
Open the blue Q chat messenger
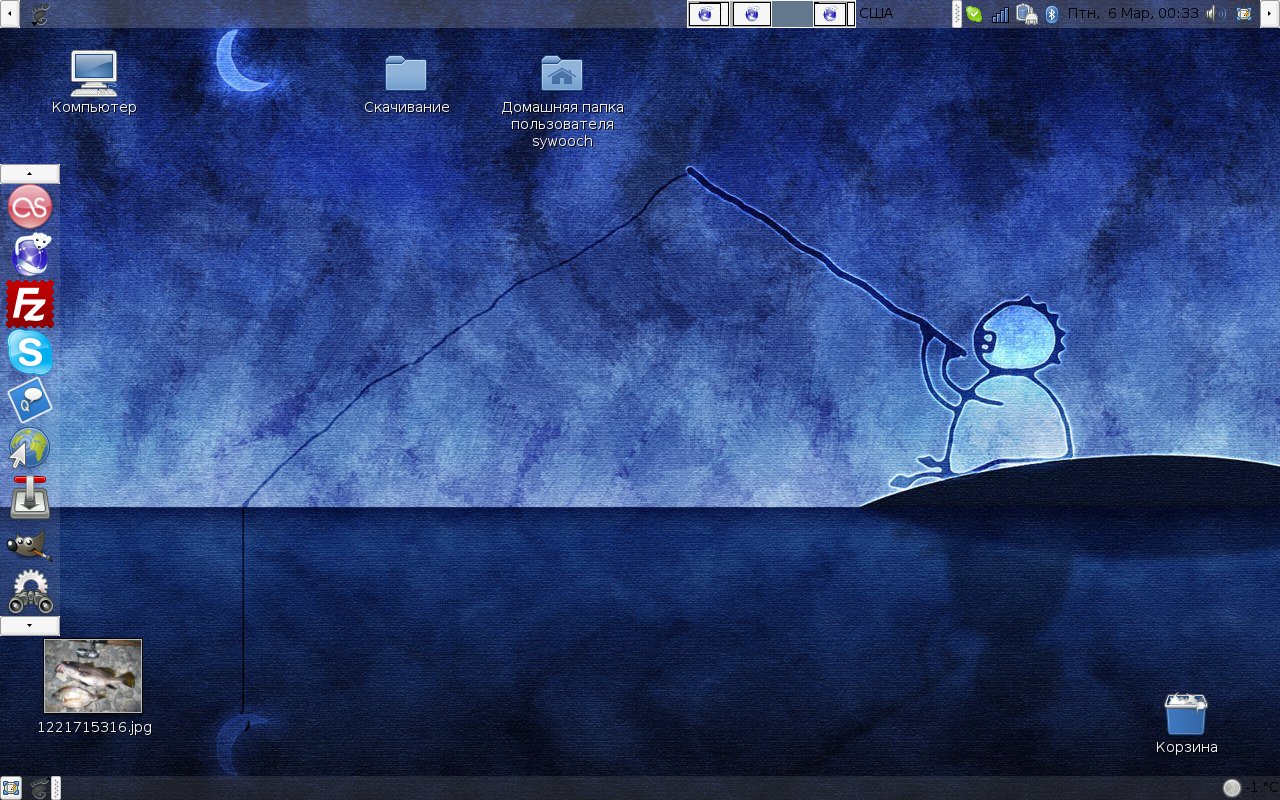(x=30, y=401)
